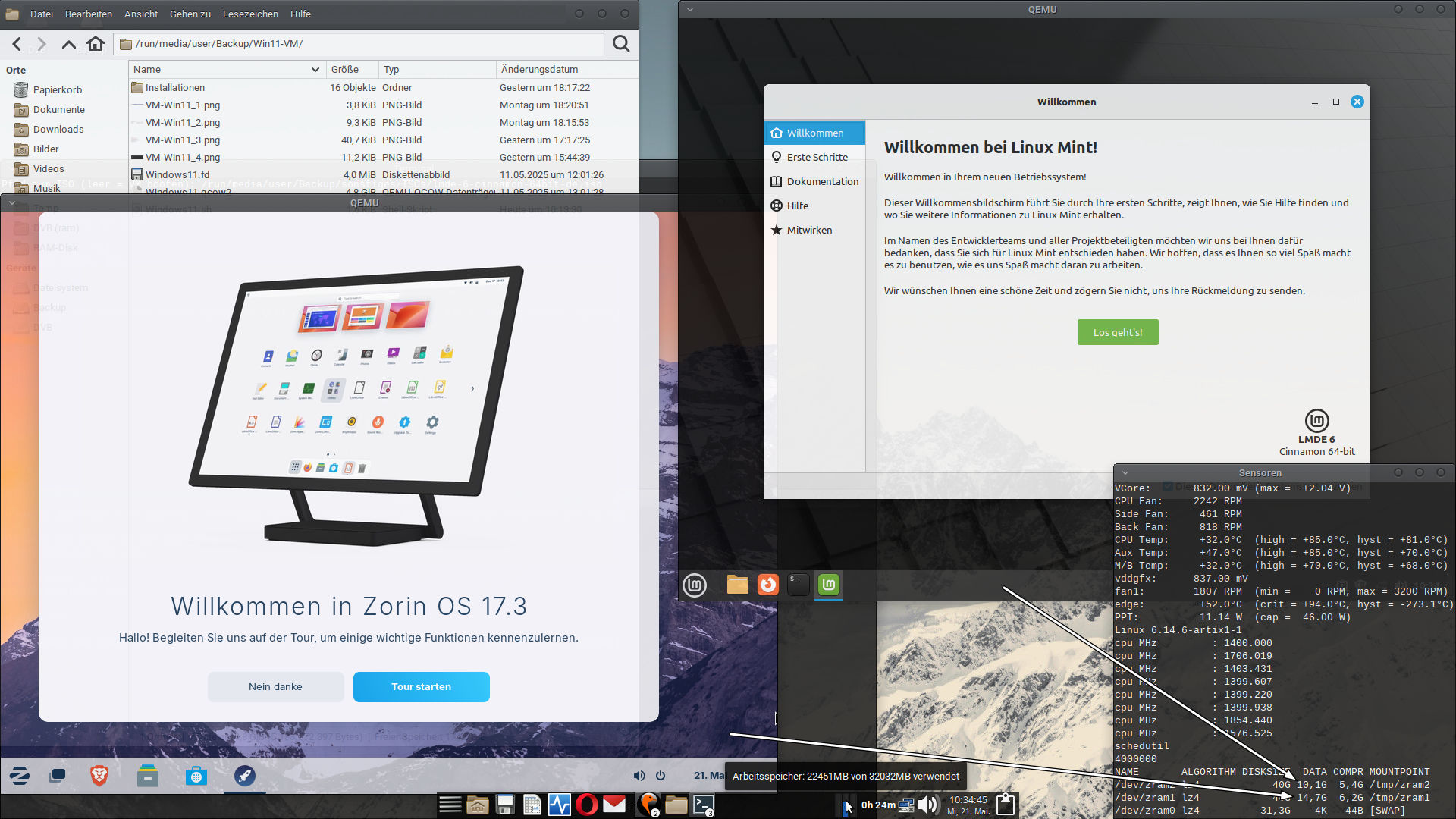The width and height of the screenshot is (1456, 819).
Task: Mute the volume in the Zorin taskbar
Action: click(x=639, y=775)
